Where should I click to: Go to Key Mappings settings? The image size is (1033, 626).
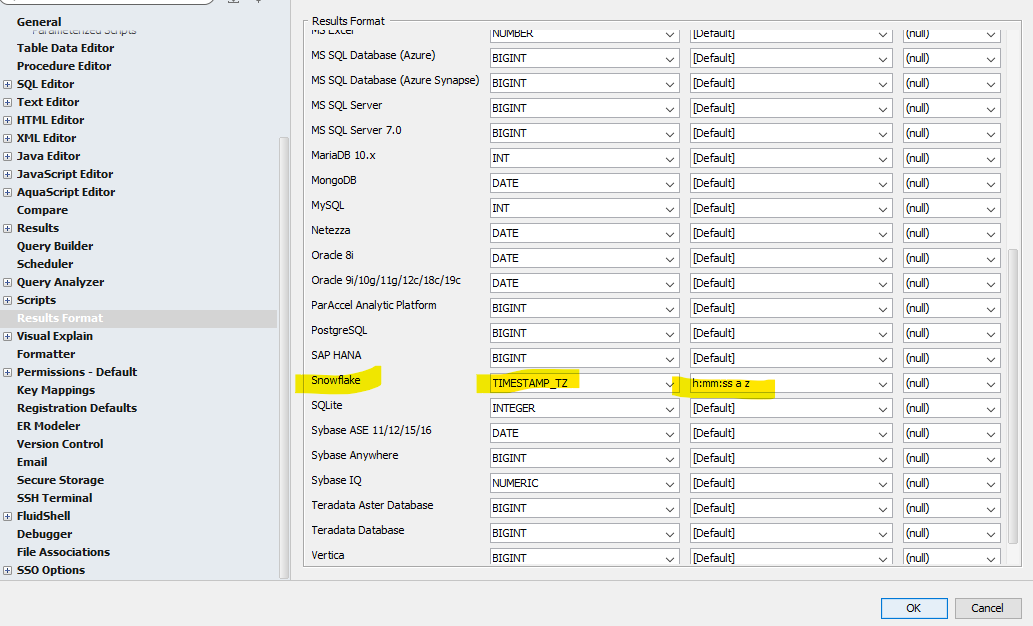pyautogui.click(x=56, y=390)
